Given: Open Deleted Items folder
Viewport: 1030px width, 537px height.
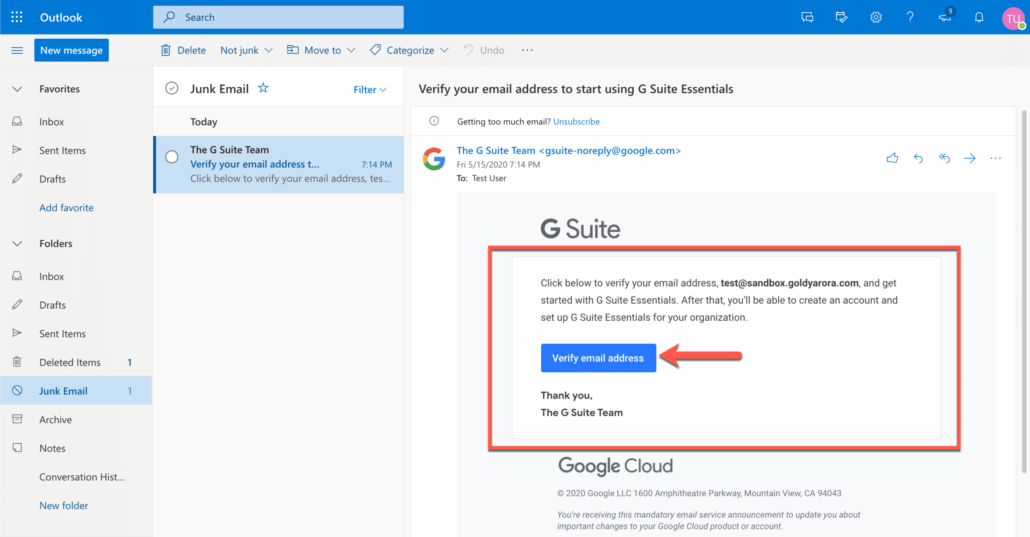Looking at the screenshot, I should [76, 362].
